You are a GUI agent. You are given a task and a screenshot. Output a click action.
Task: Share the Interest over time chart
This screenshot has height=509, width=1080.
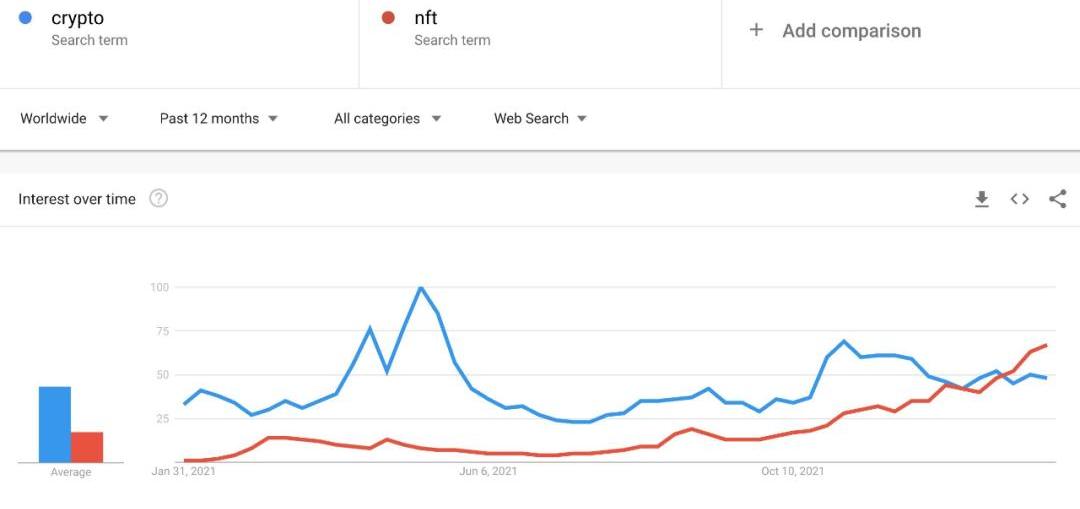pos(1057,199)
